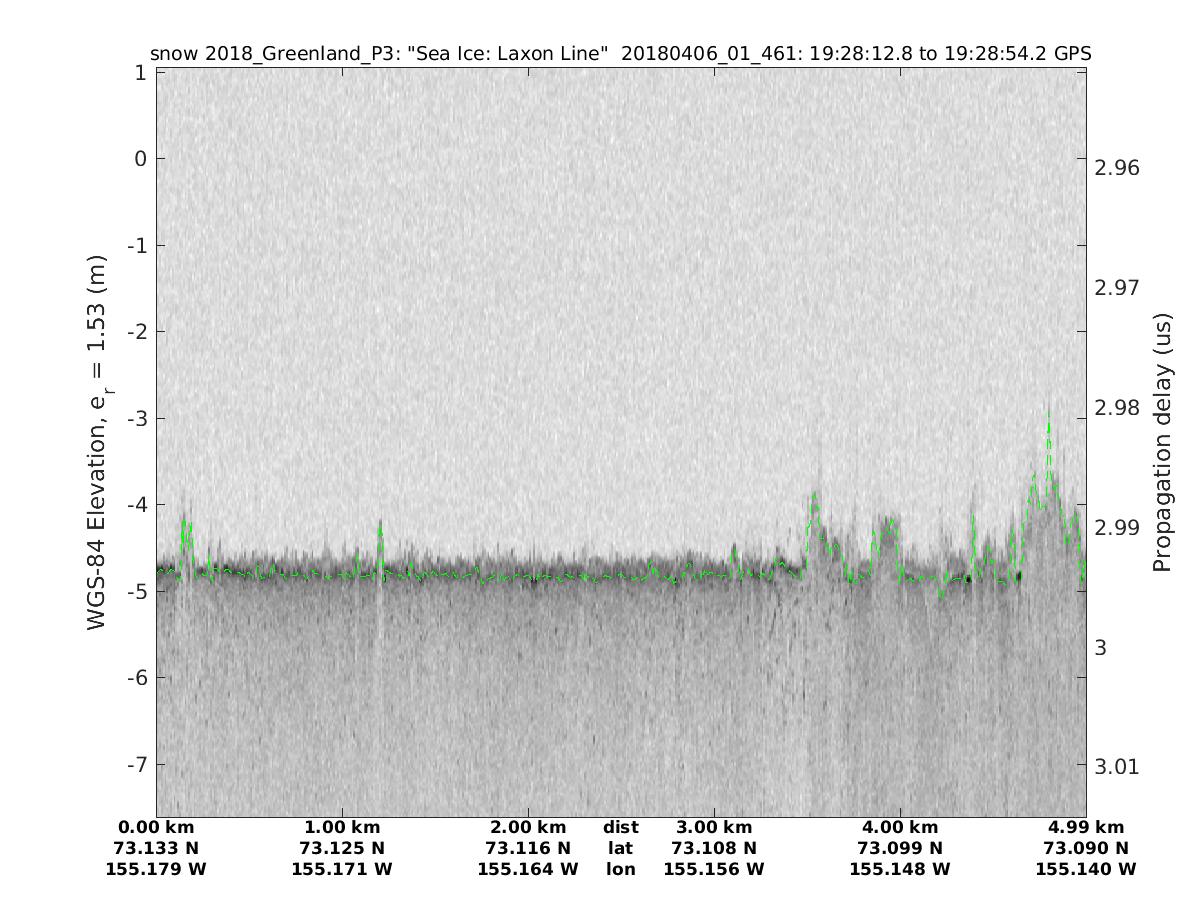The height and width of the screenshot is (900, 1200).
Task: Click the green surface peak near 3.5 km
Action: pyautogui.click(x=815, y=497)
